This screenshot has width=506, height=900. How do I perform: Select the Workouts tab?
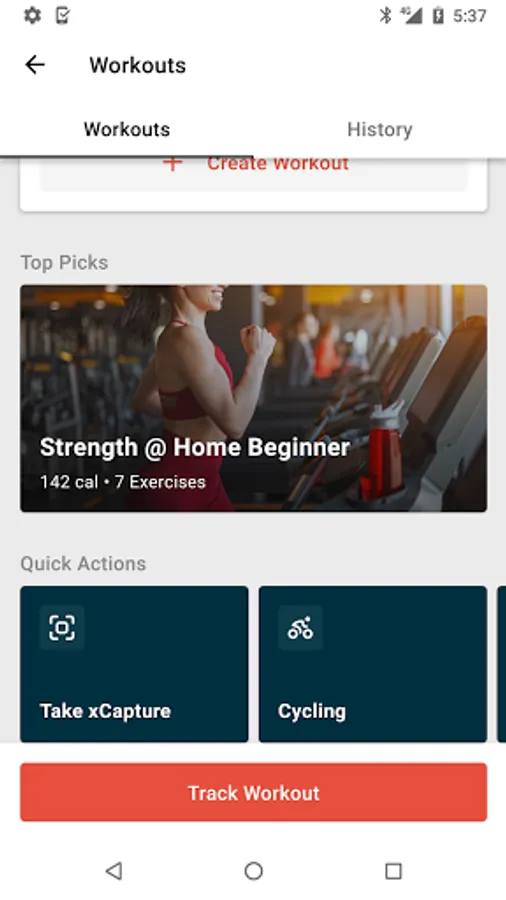(x=127, y=129)
